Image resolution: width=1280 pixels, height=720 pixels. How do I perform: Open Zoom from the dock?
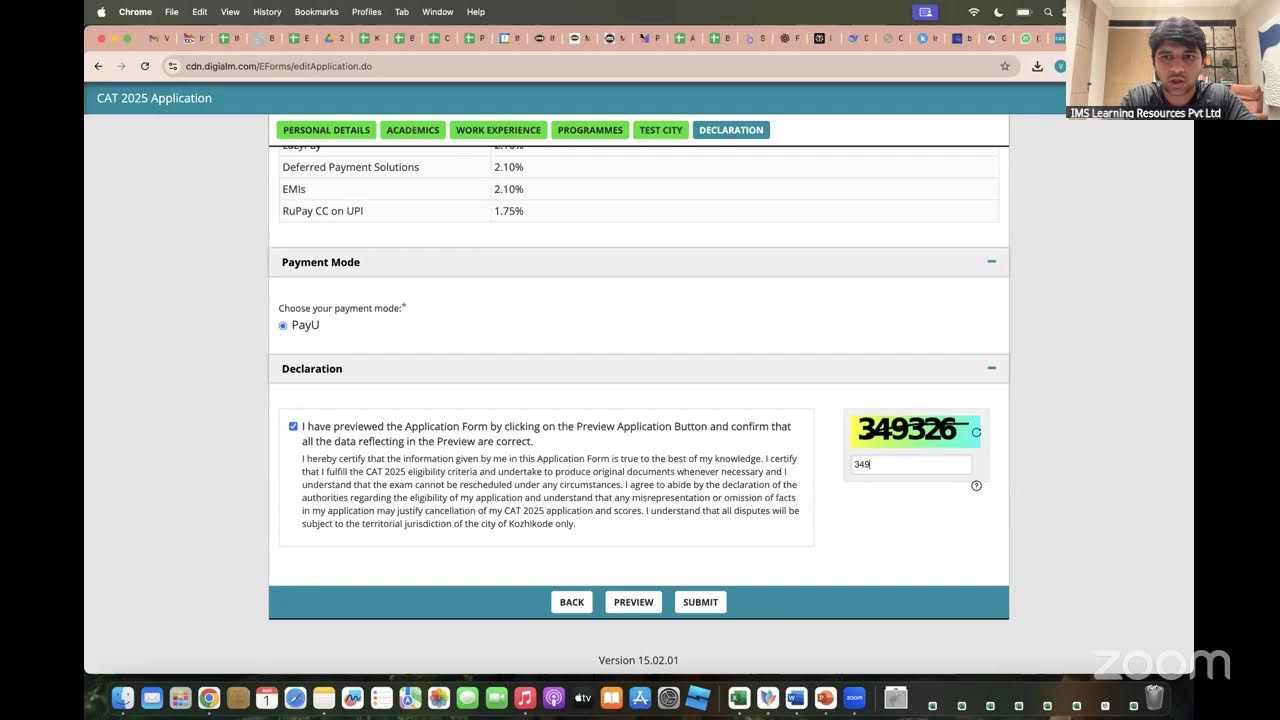pyautogui.click(x=854, y=698)
